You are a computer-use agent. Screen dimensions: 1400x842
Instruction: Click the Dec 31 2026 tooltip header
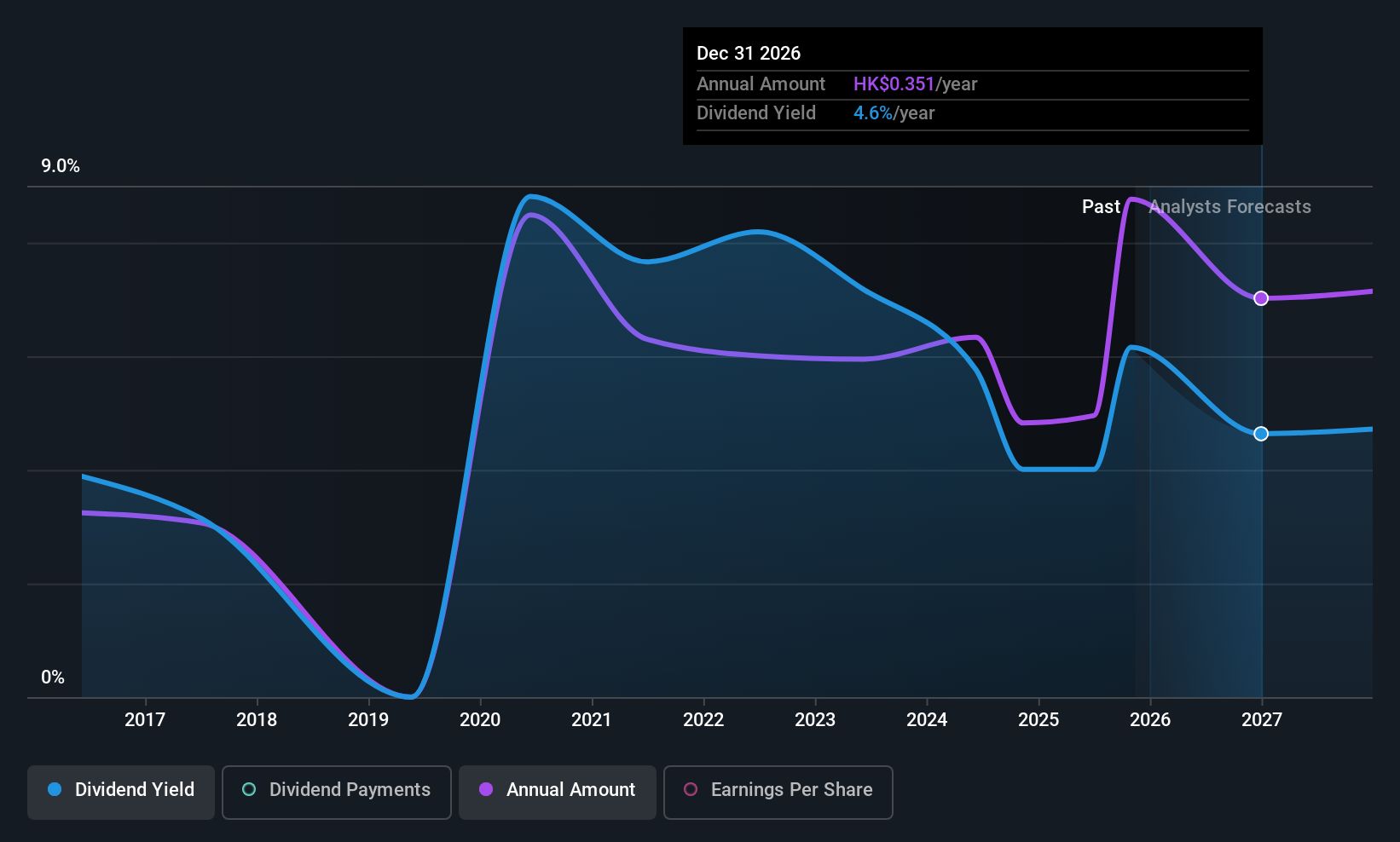pos(749,53)
